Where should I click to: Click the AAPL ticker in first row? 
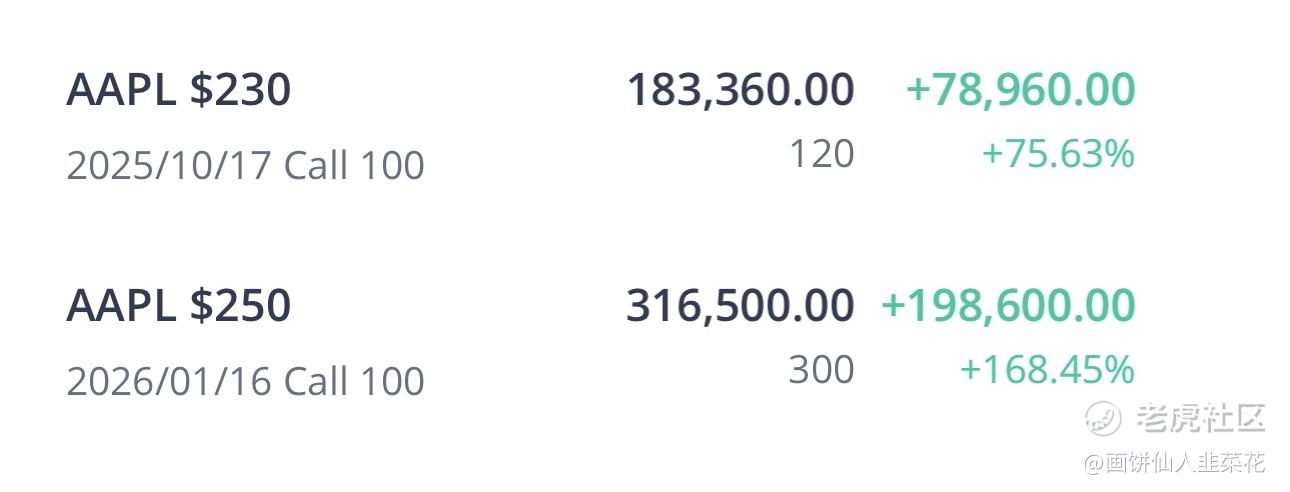121,90
